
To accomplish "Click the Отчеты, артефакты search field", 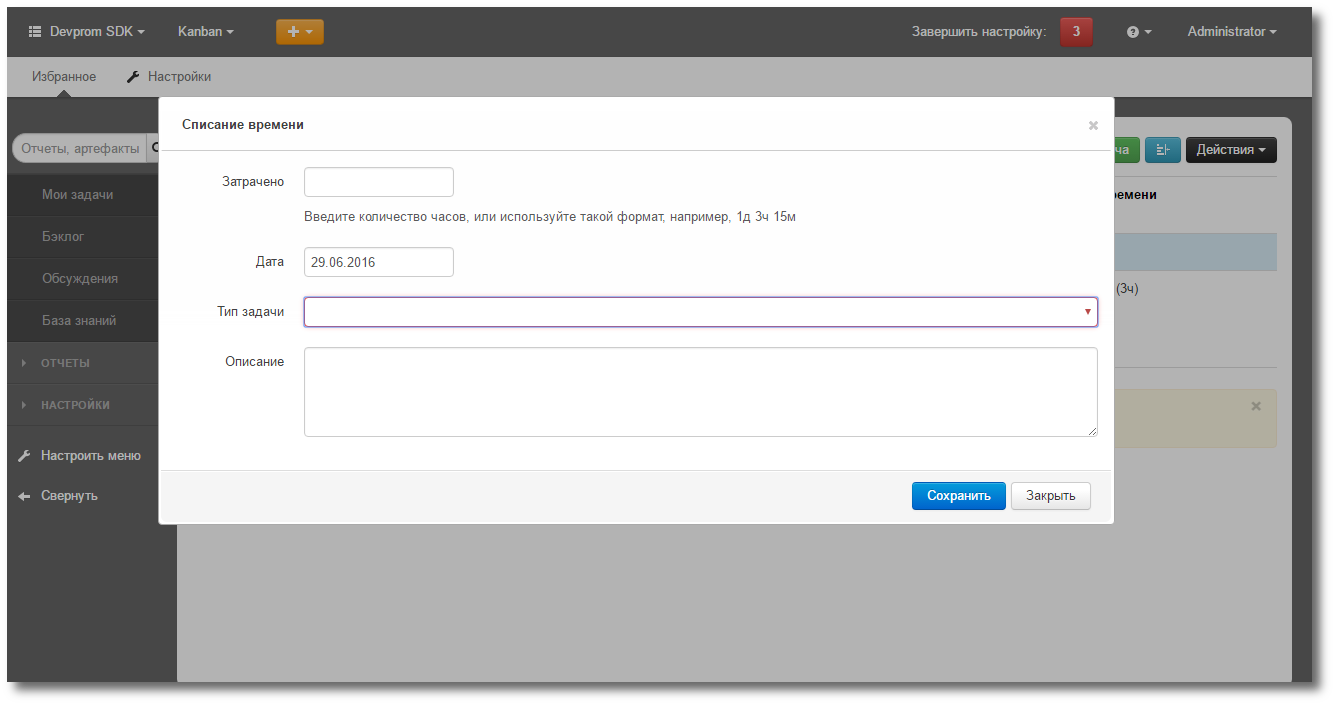I will 80,149.
